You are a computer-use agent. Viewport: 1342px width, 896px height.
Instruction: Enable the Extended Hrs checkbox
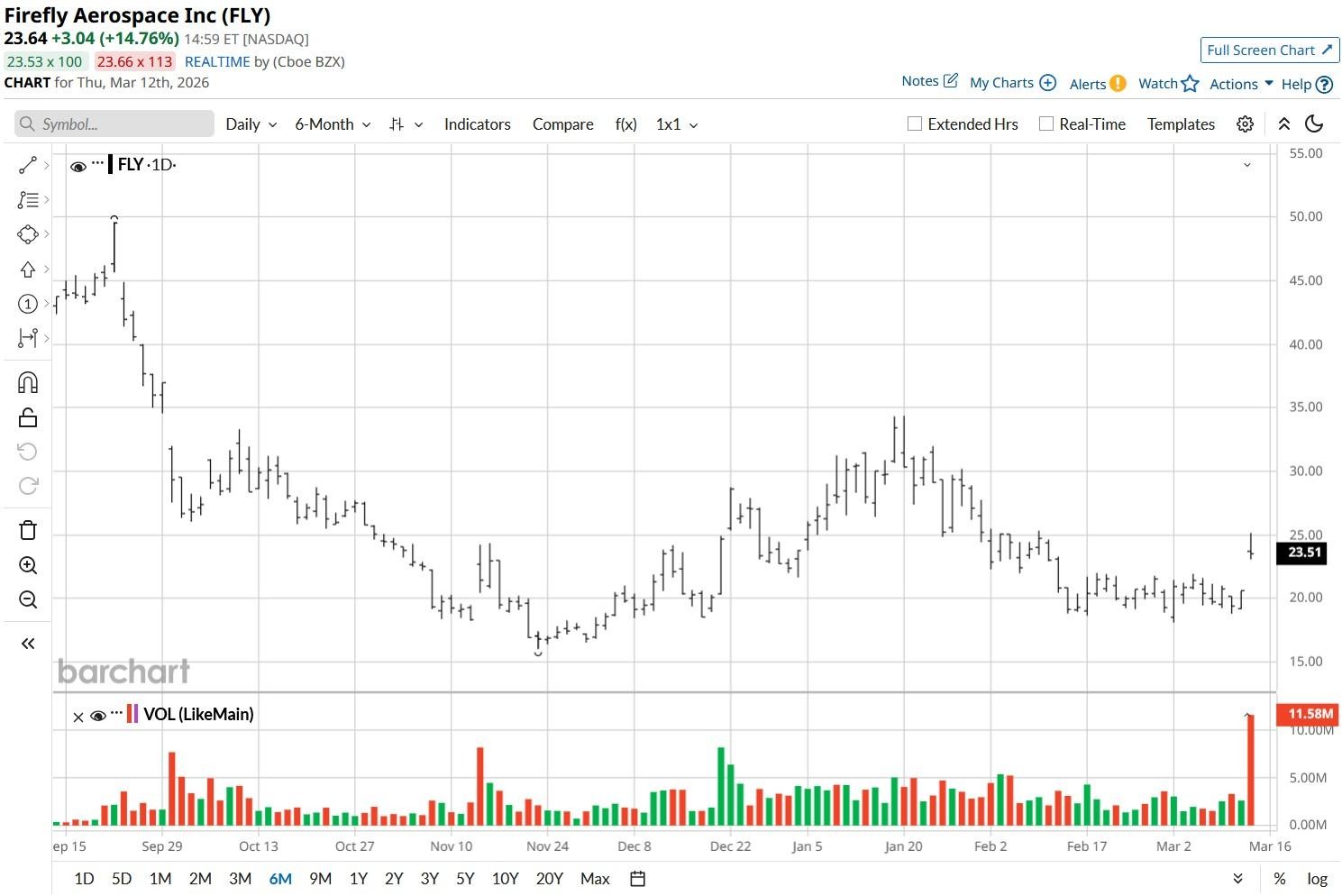coord(915,124)
